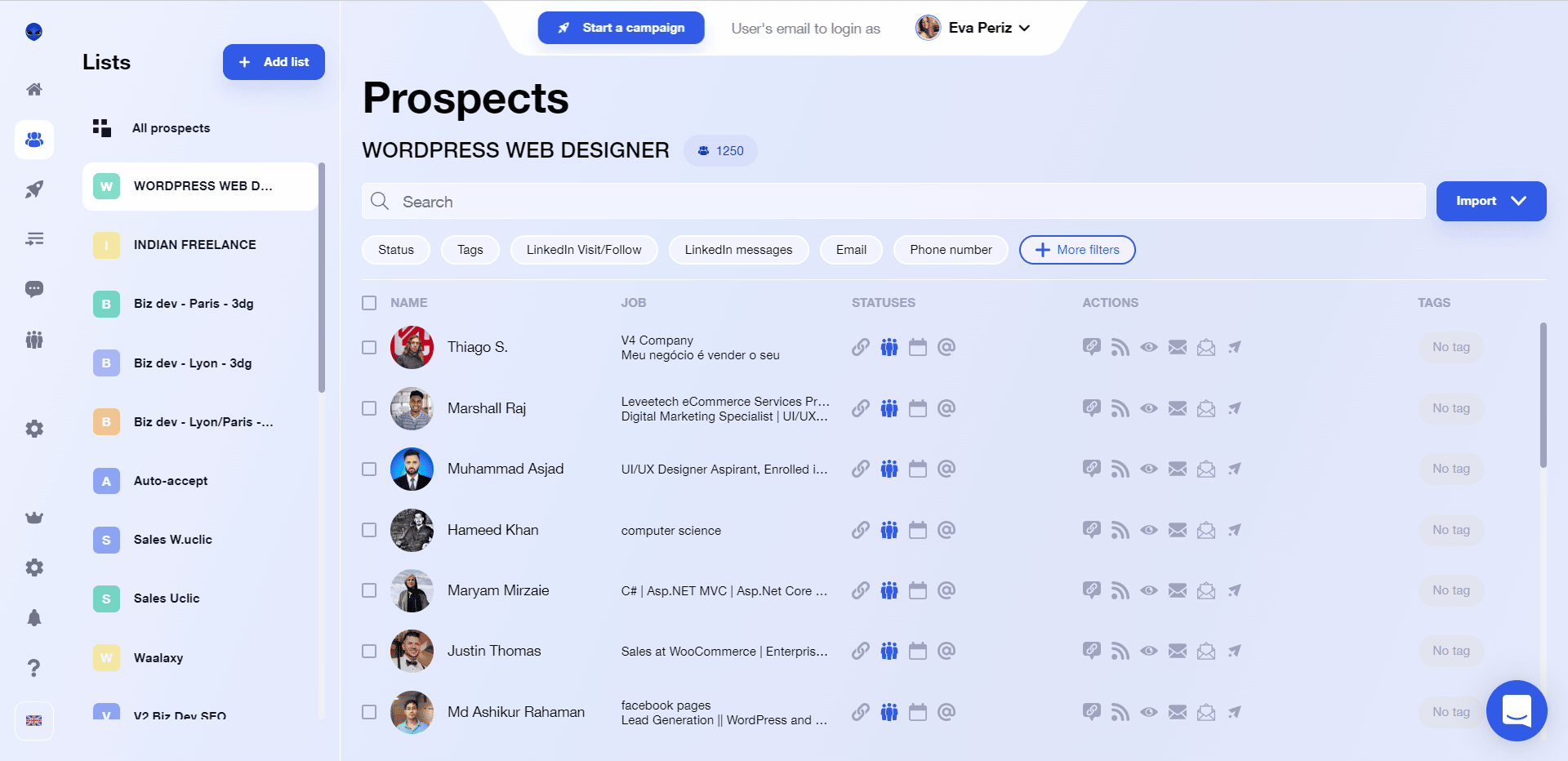Open the crown subscription icon in sidebar
This screenshot has height=761, width=1568.
coord(34,518)
